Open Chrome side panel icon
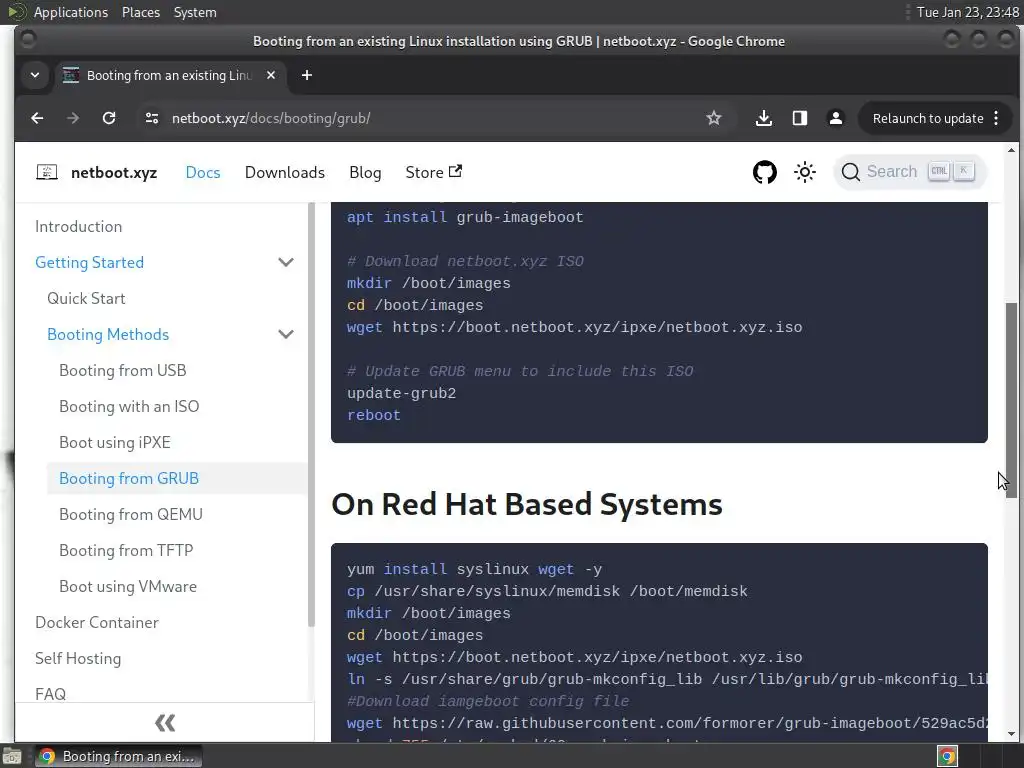Image resolution: width=1024 pixels, height=768 pixels. tap(799, 118)
